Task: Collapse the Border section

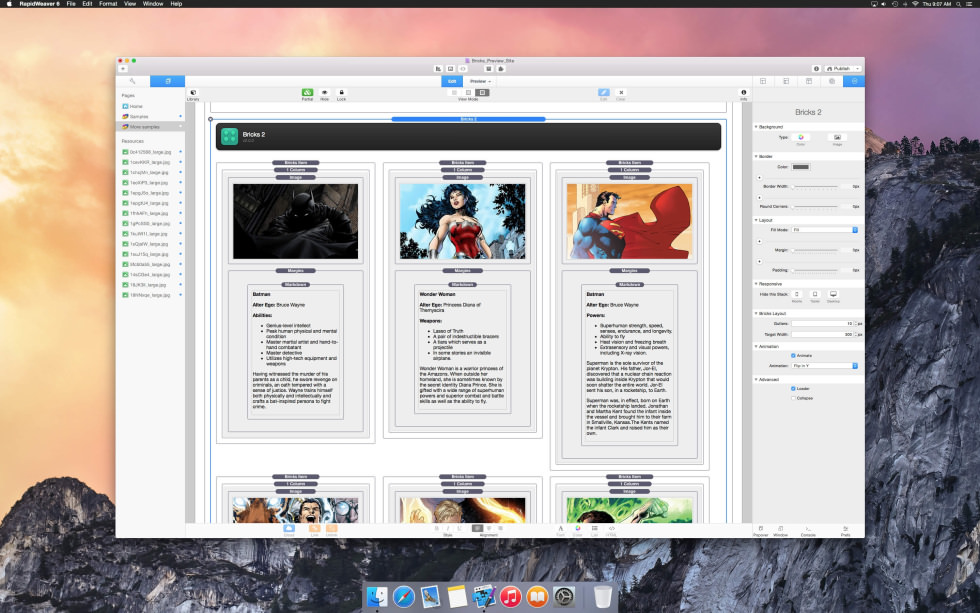Action: 756,156
